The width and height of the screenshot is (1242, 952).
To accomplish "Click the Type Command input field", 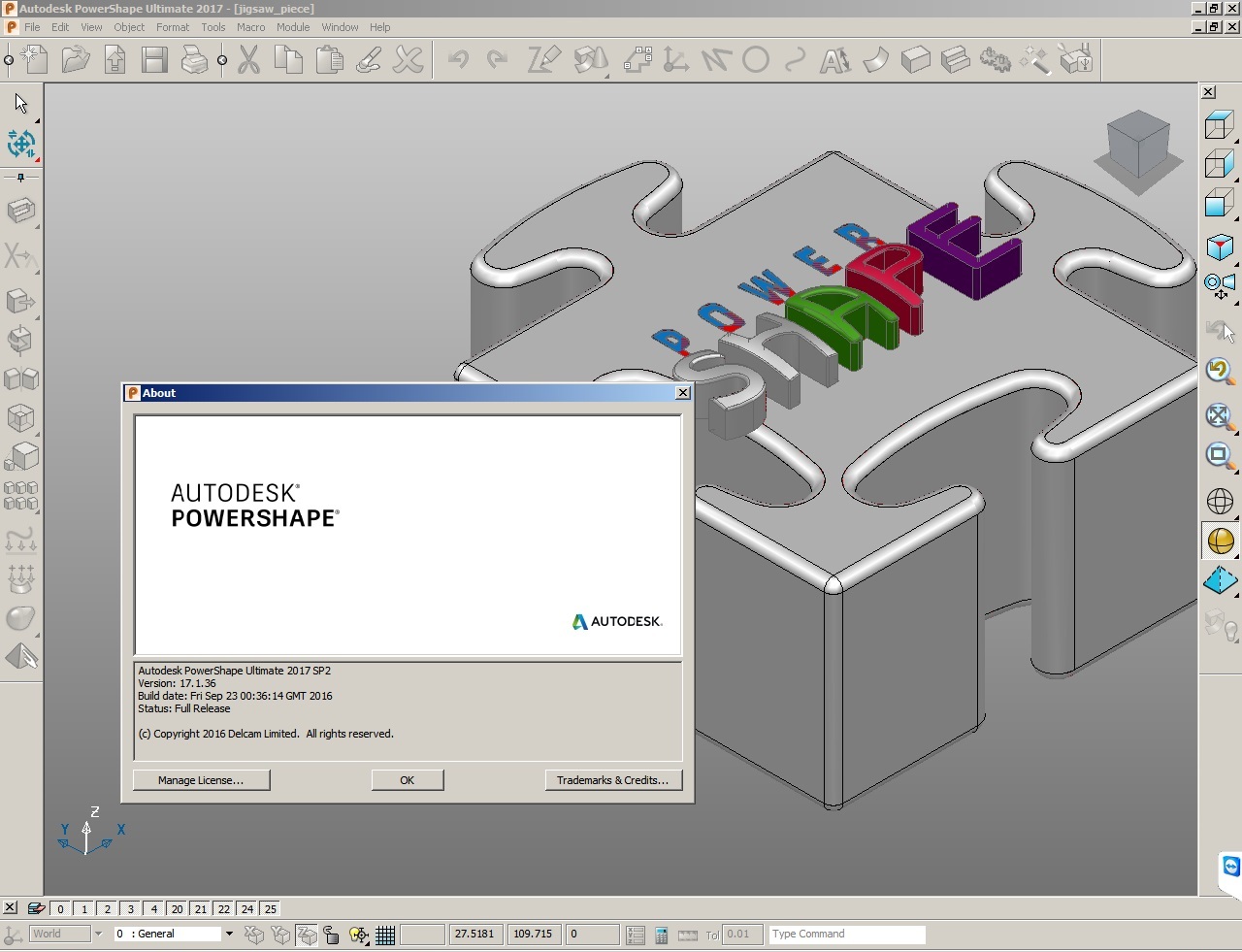I will 847,934.
